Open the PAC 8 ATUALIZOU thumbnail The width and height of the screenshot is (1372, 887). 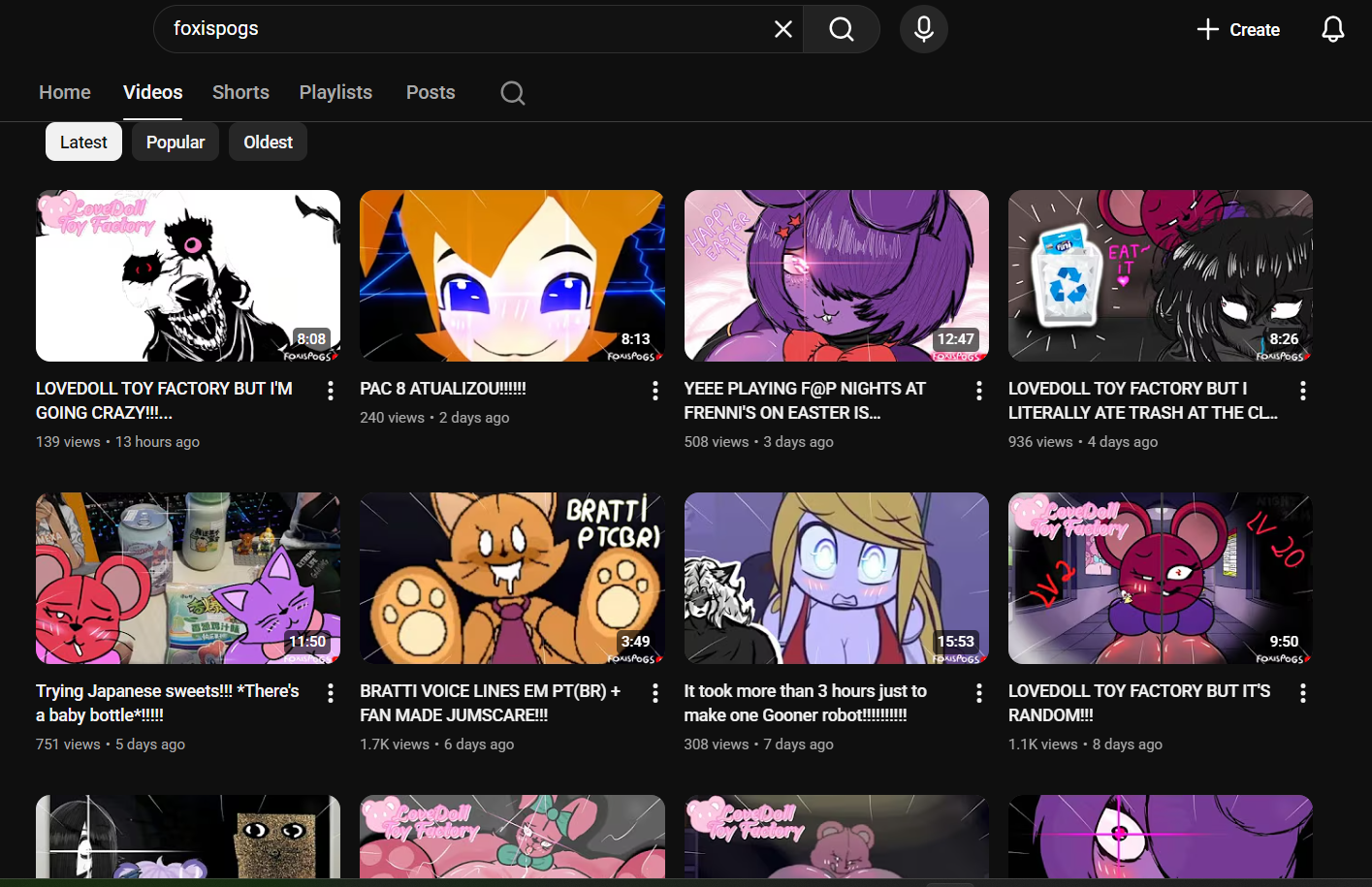pos(512,275)
